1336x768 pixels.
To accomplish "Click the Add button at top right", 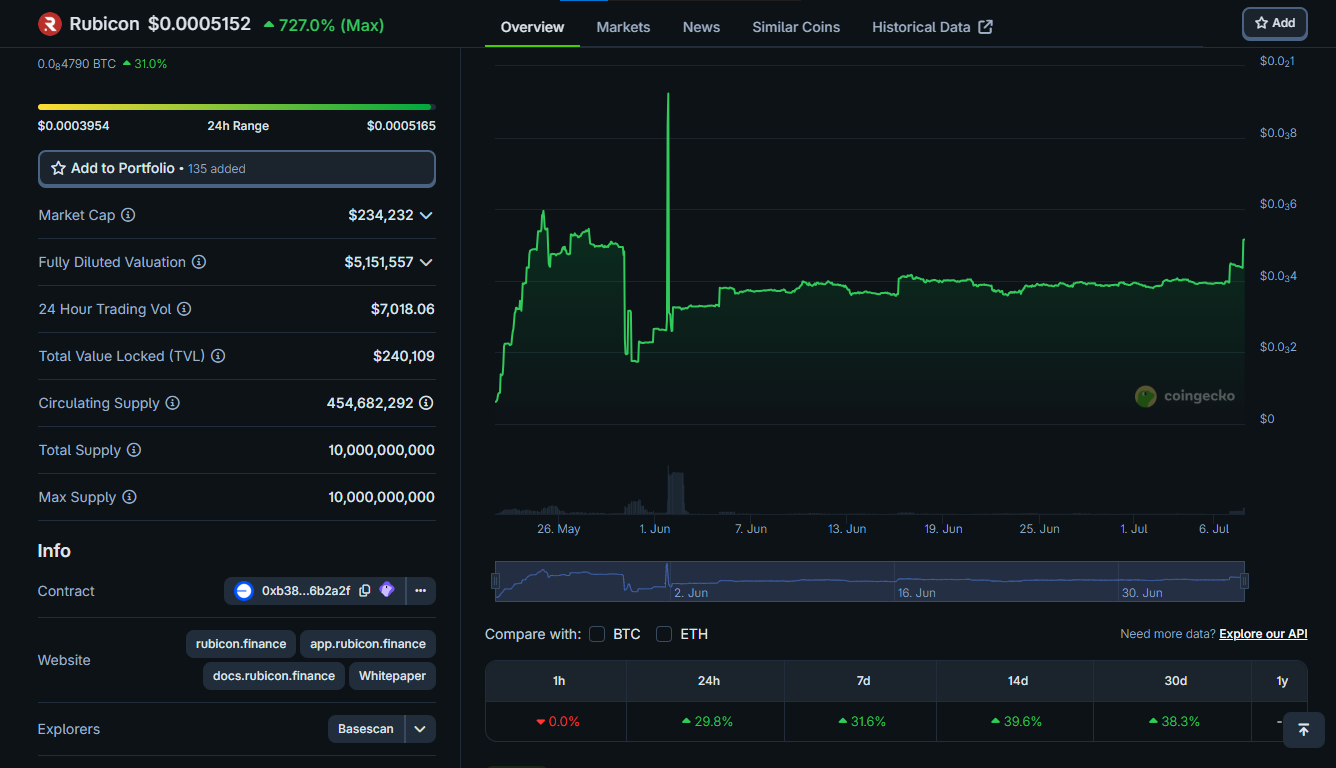I will click(1275, 23).
